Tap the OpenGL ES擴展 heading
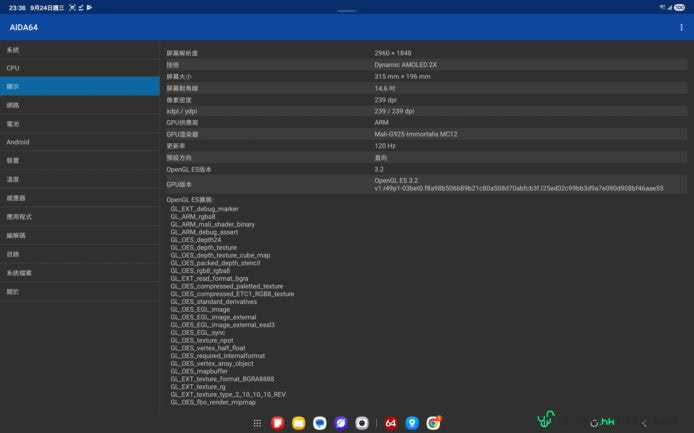694x433 pixels. pyautogui.click(x=190, y=200)
